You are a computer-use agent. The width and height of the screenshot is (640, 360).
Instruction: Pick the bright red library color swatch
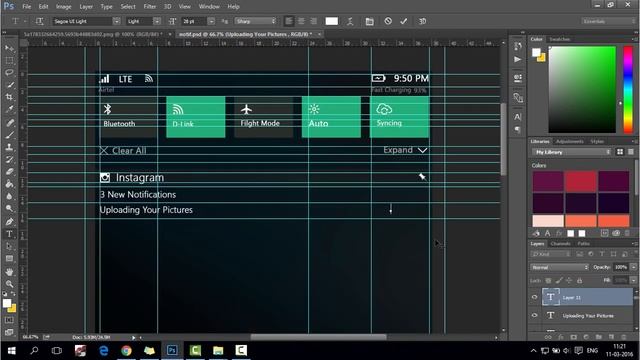coord(580,181)
